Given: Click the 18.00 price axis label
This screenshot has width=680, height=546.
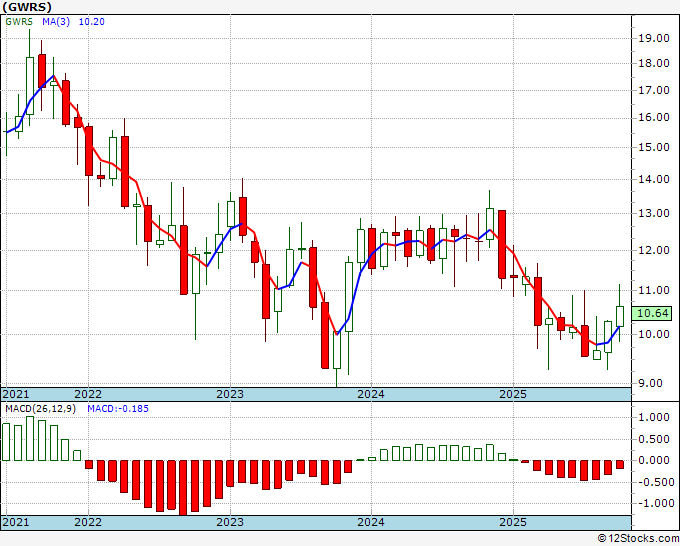Looking at the screenshot, I should (x=654, y=63).
